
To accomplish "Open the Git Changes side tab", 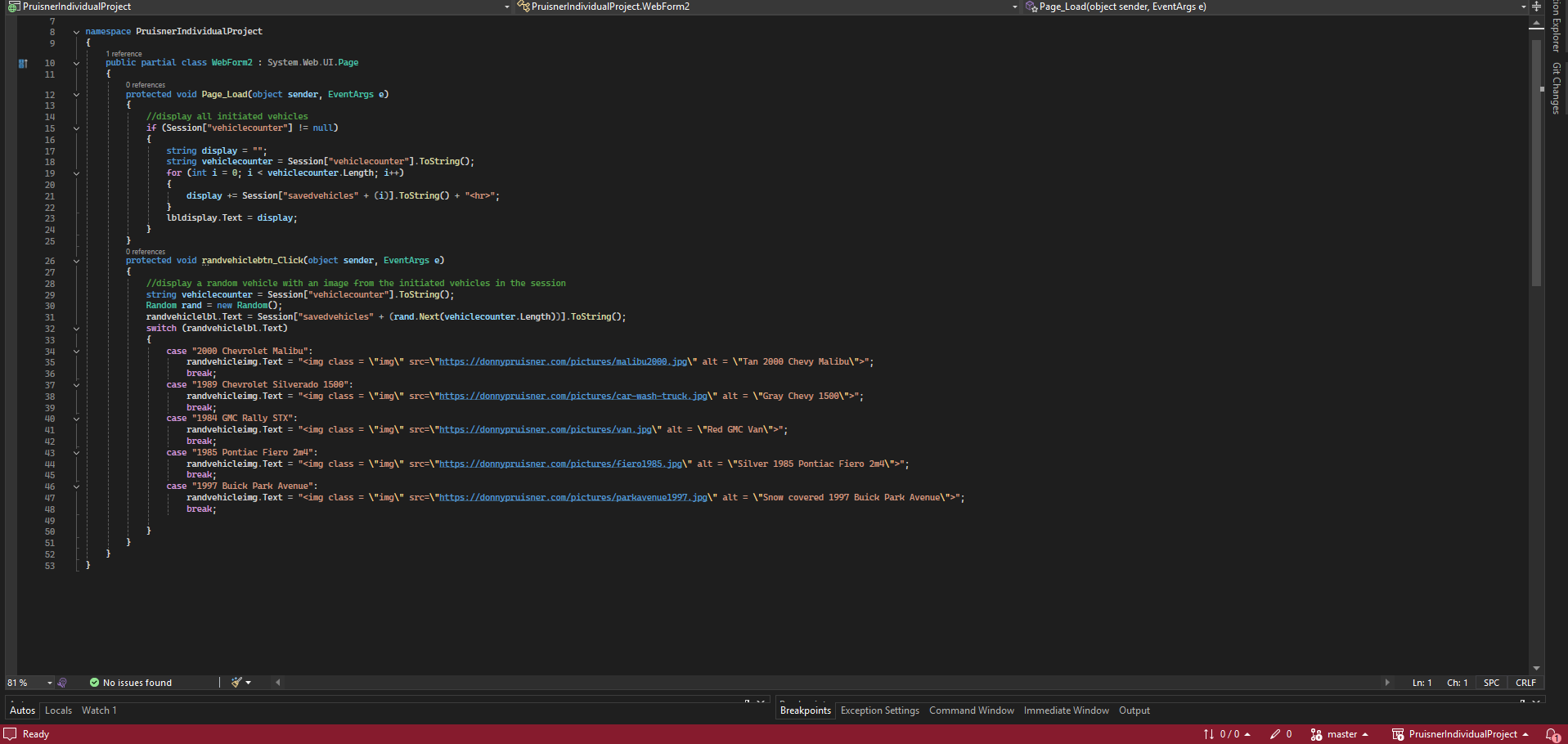I will [x=1556, y=88].
